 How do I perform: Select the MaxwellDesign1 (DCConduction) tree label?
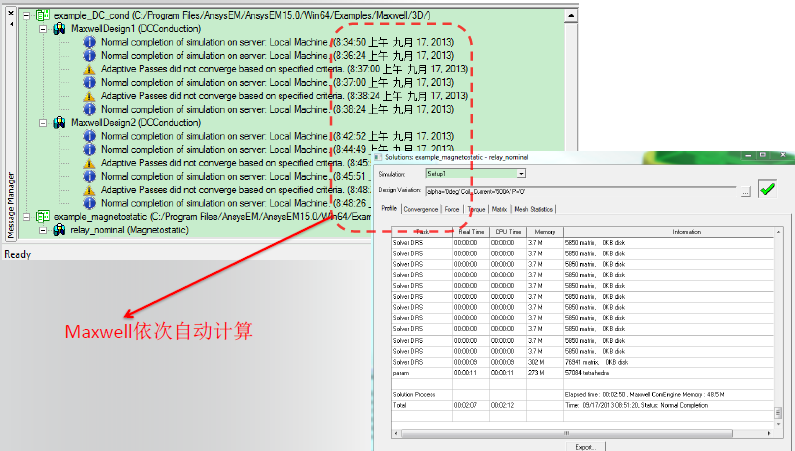coord(136,29)
